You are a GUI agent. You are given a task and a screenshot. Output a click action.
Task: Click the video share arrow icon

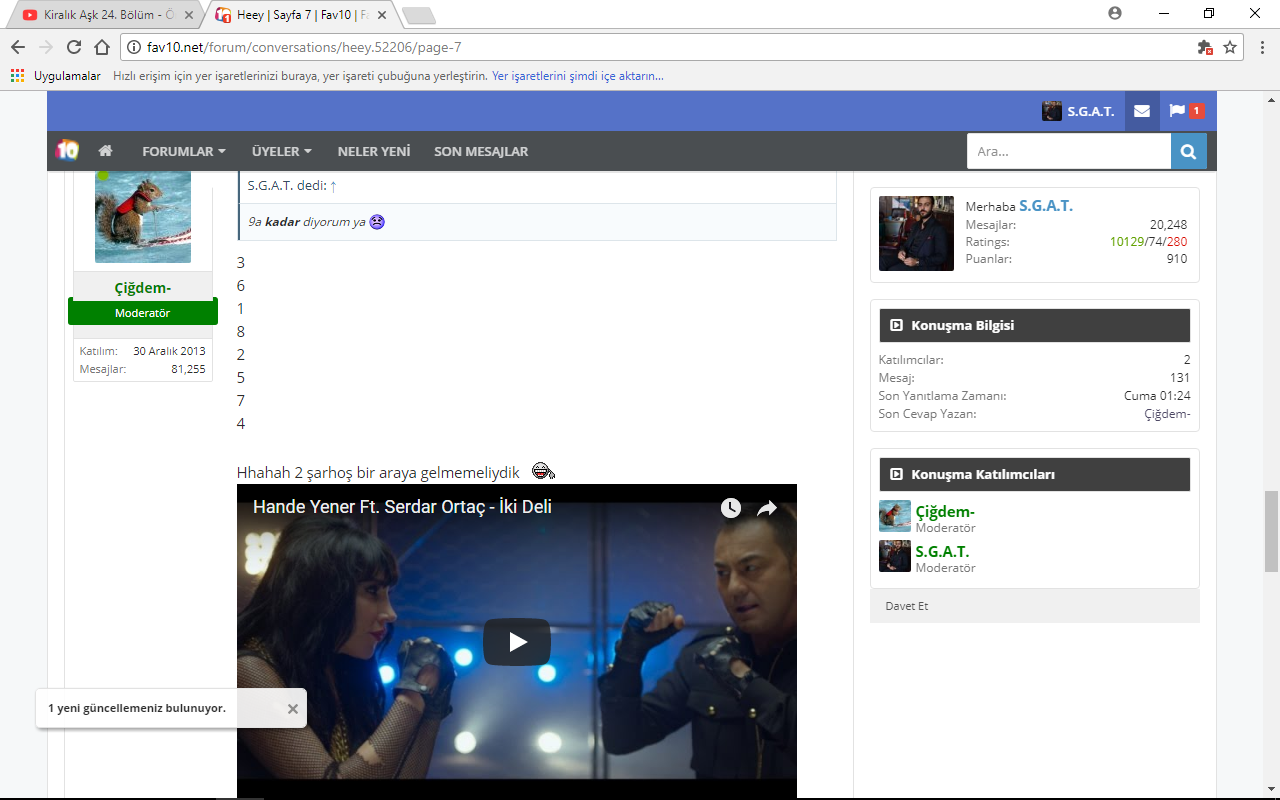pyautogui.click(x=767, y=508)
